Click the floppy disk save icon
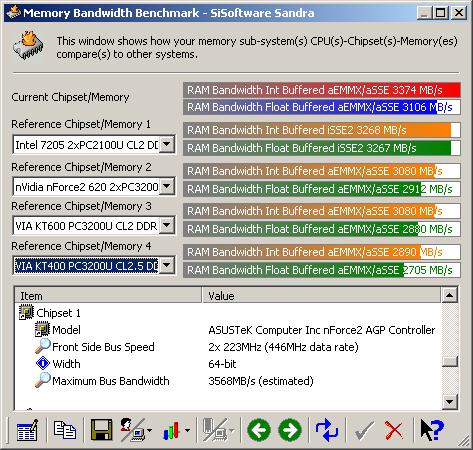The width and height of the screenshot is (473, 450). coord(102,430)
